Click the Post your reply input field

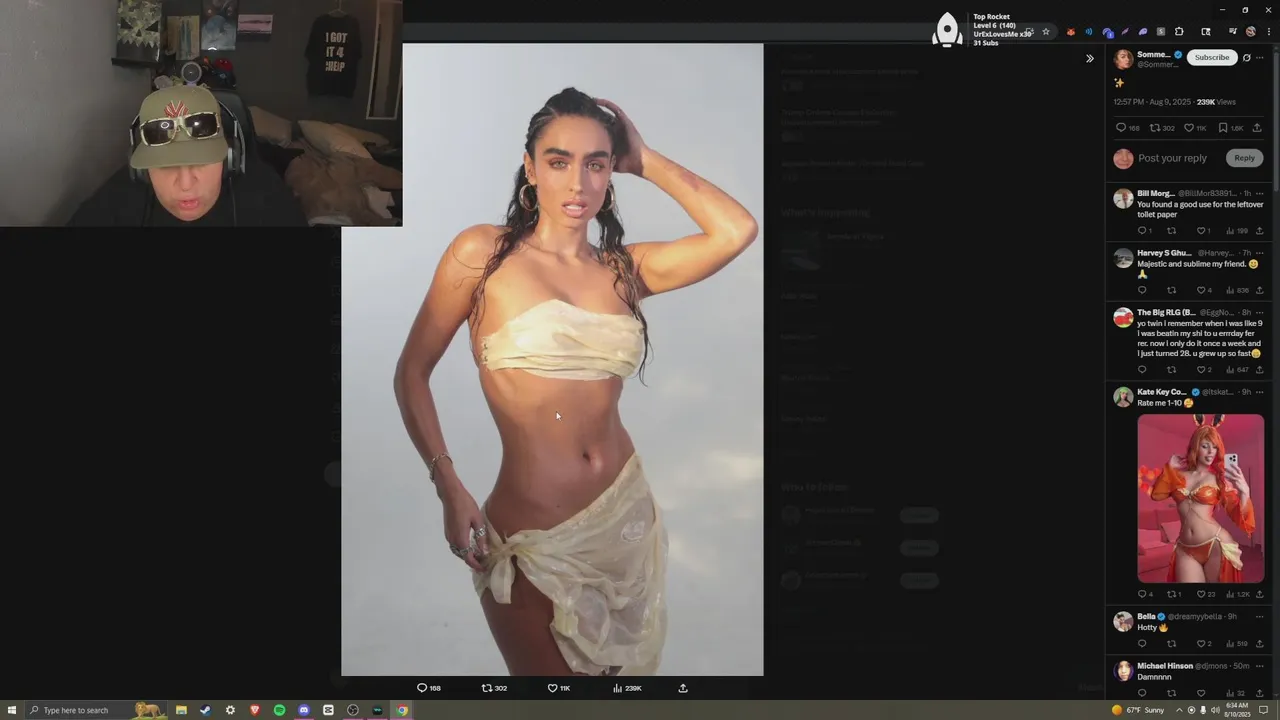pyautogui.click(x=1172, y=158)
